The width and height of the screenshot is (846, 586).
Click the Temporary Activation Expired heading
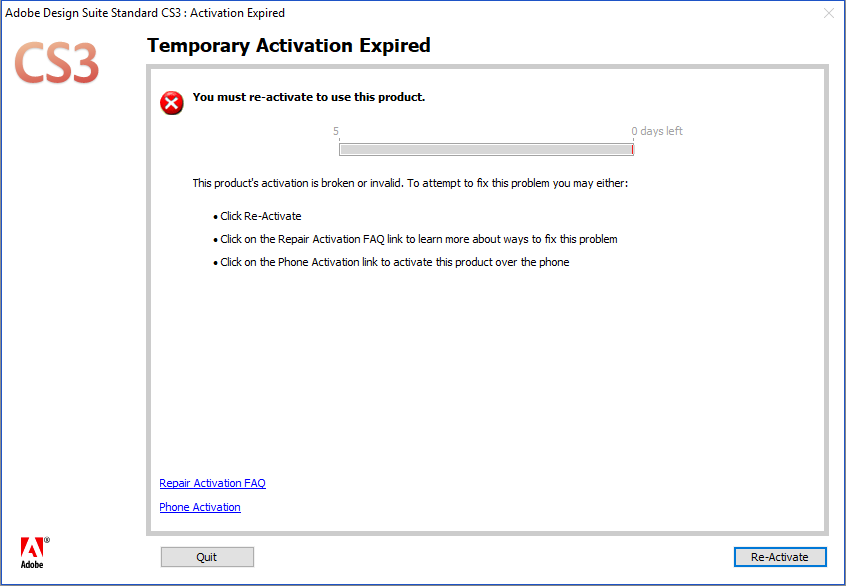pyautogui.click(x=288, y=46)
